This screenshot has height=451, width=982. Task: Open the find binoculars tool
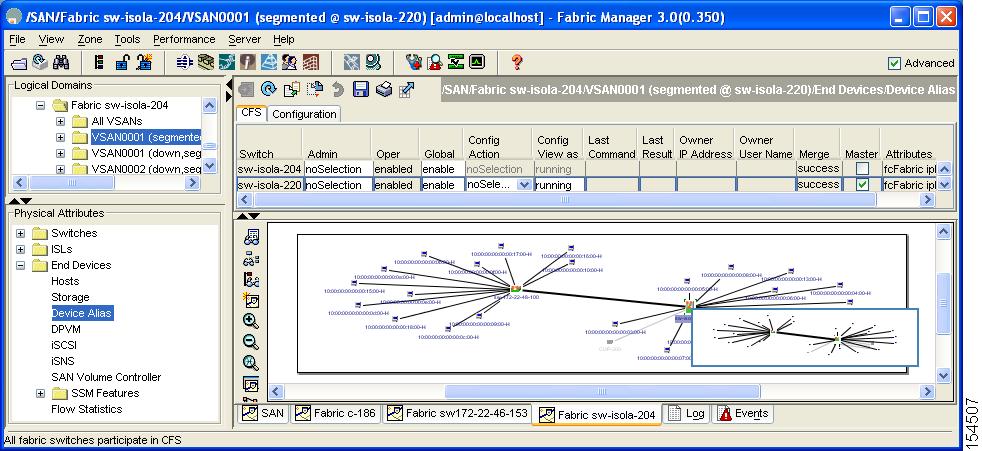coord(61,63)
